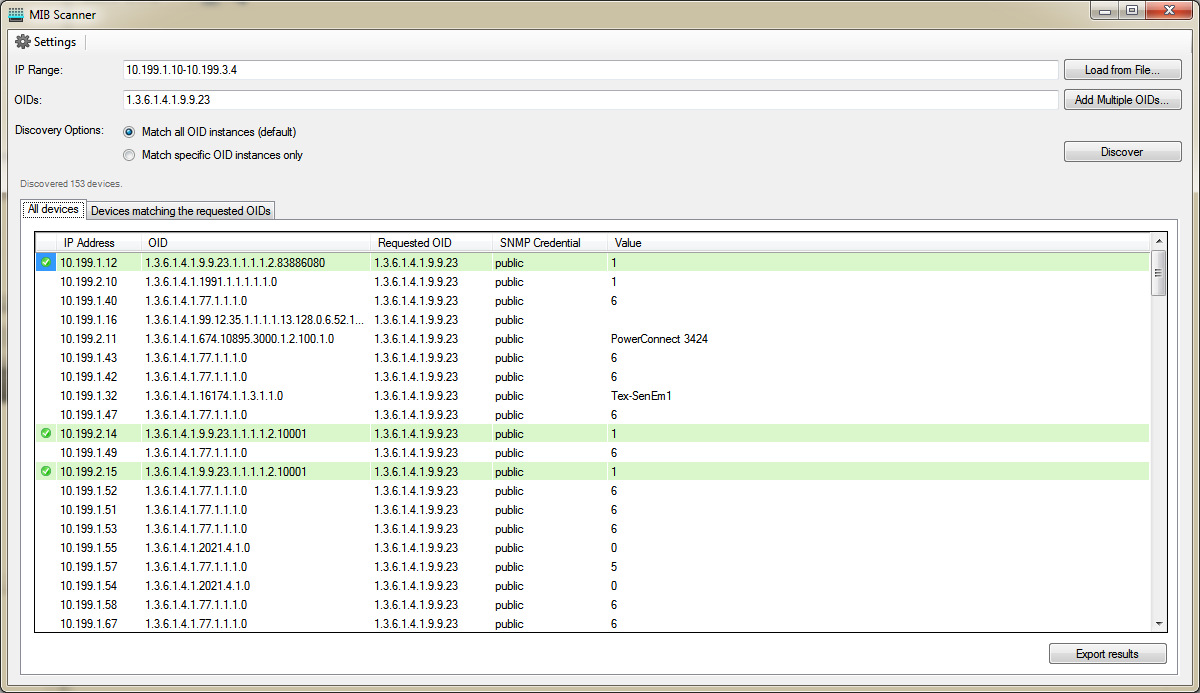The height and width of the screenshot is (693, 1200).
Task: Open the All devices tab
Action: [53, 210]
